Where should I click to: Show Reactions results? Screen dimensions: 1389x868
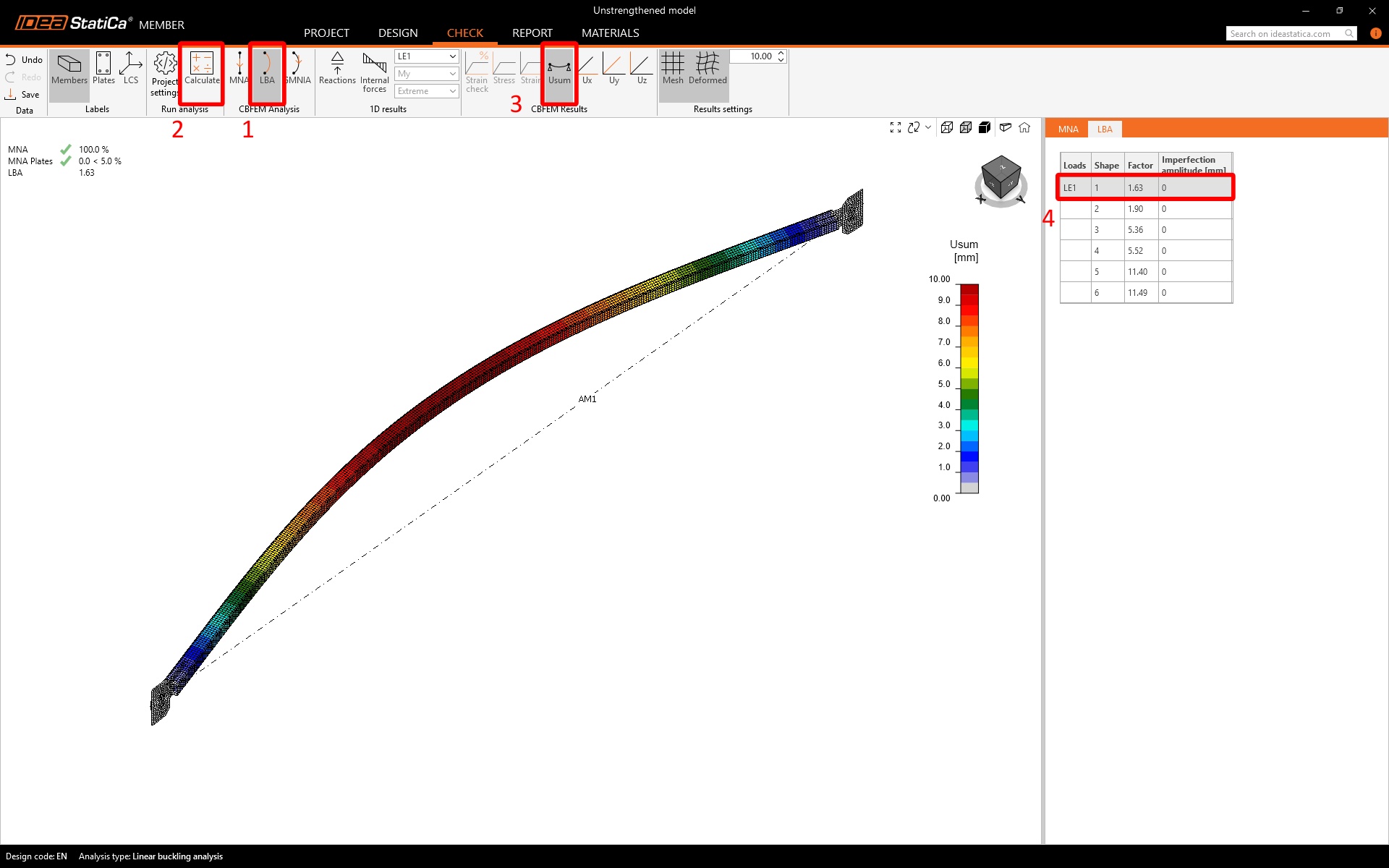(337, 69)
